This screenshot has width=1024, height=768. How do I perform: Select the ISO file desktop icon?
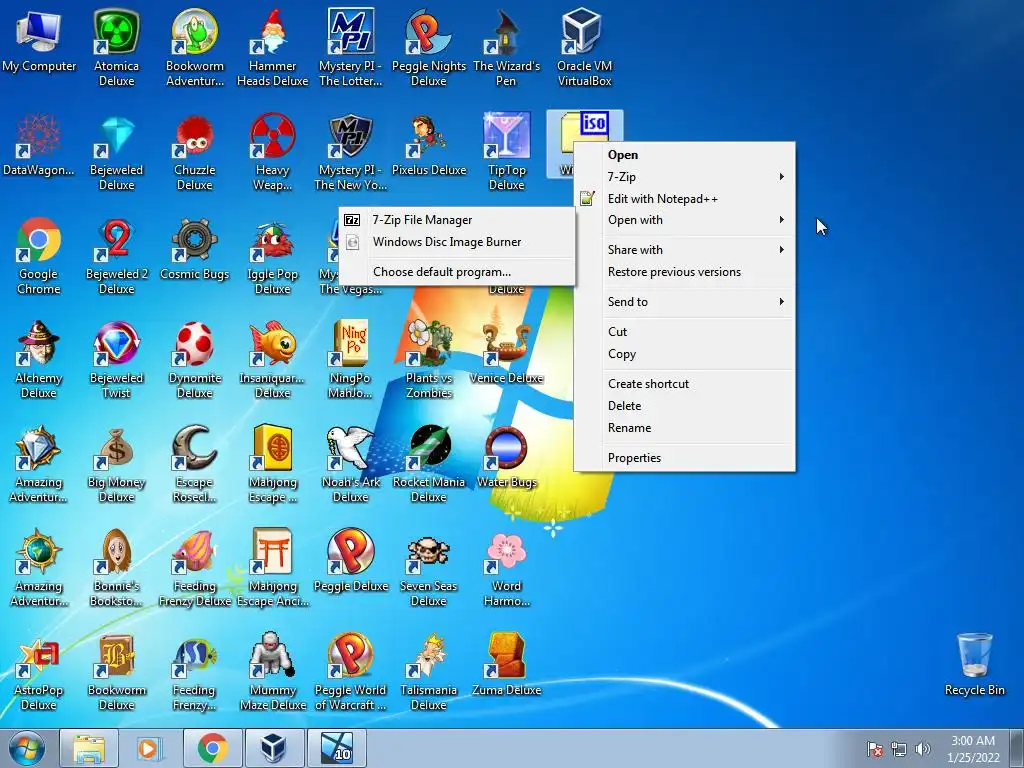pyautogui.click(x=584, y=144)
